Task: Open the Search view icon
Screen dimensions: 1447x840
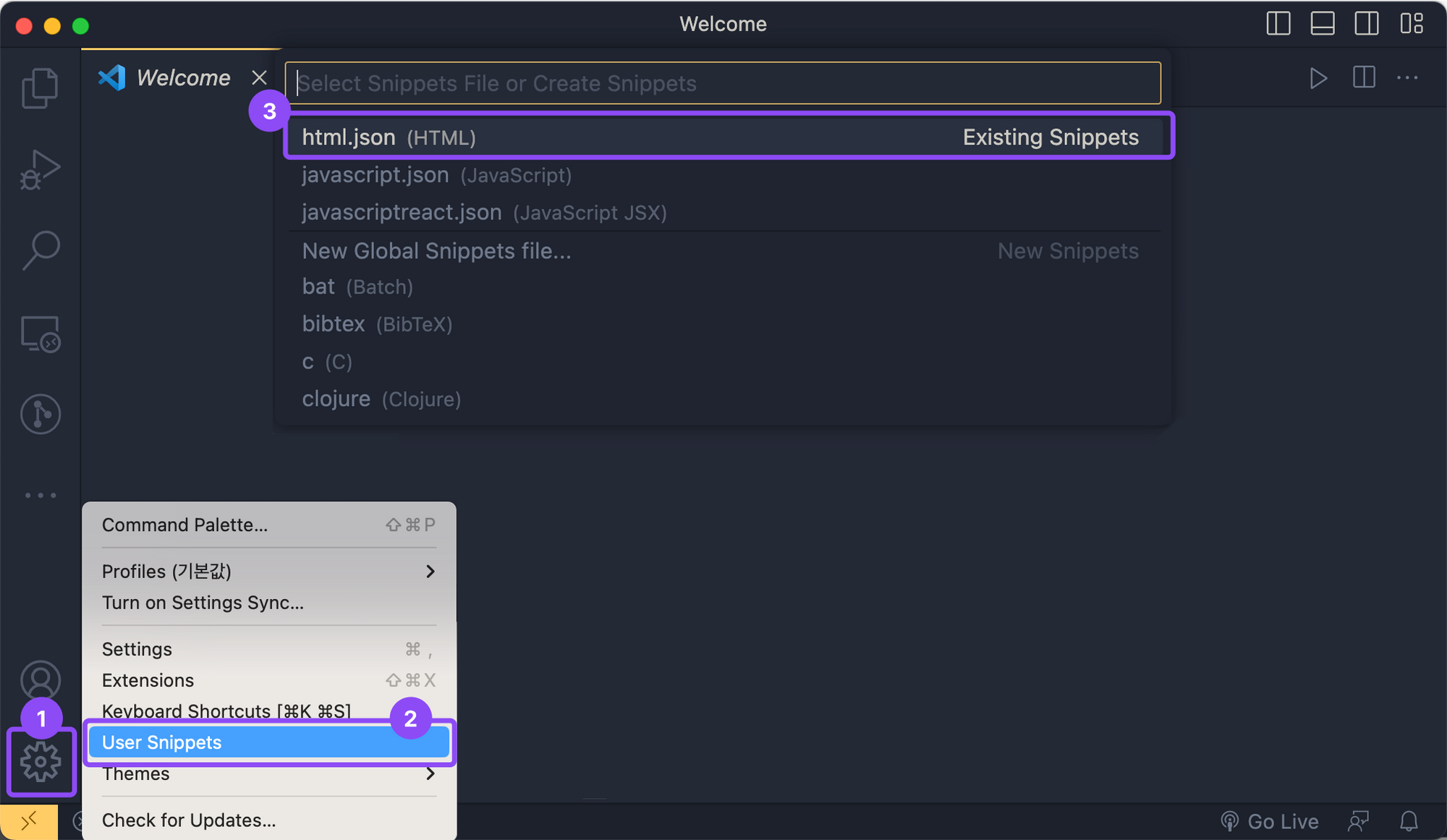Action: 41,250
